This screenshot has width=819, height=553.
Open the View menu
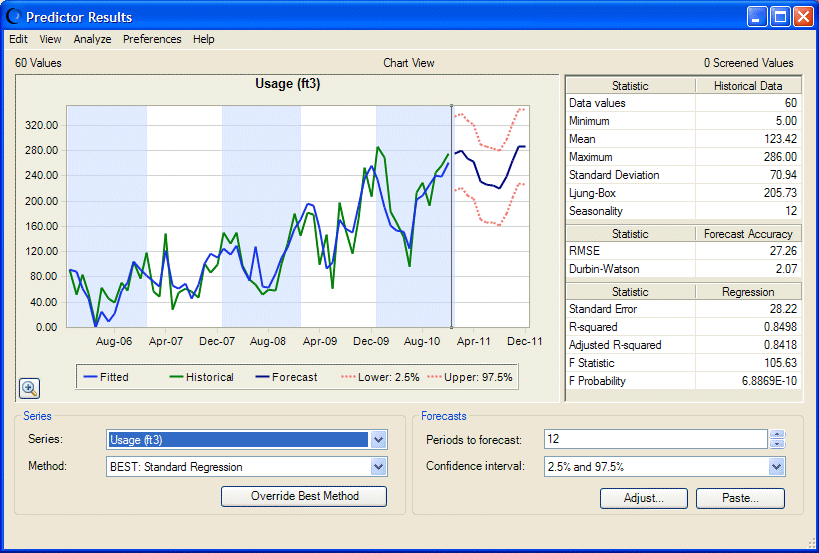tap(50, 39)
